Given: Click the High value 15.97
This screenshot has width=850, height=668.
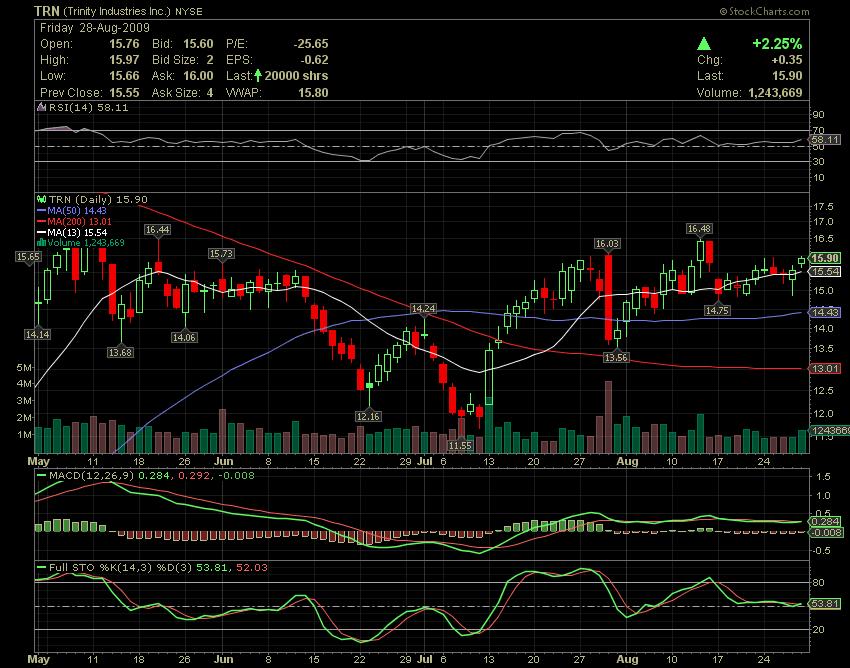Looking at the screenshot, I should tap(124, 60).
